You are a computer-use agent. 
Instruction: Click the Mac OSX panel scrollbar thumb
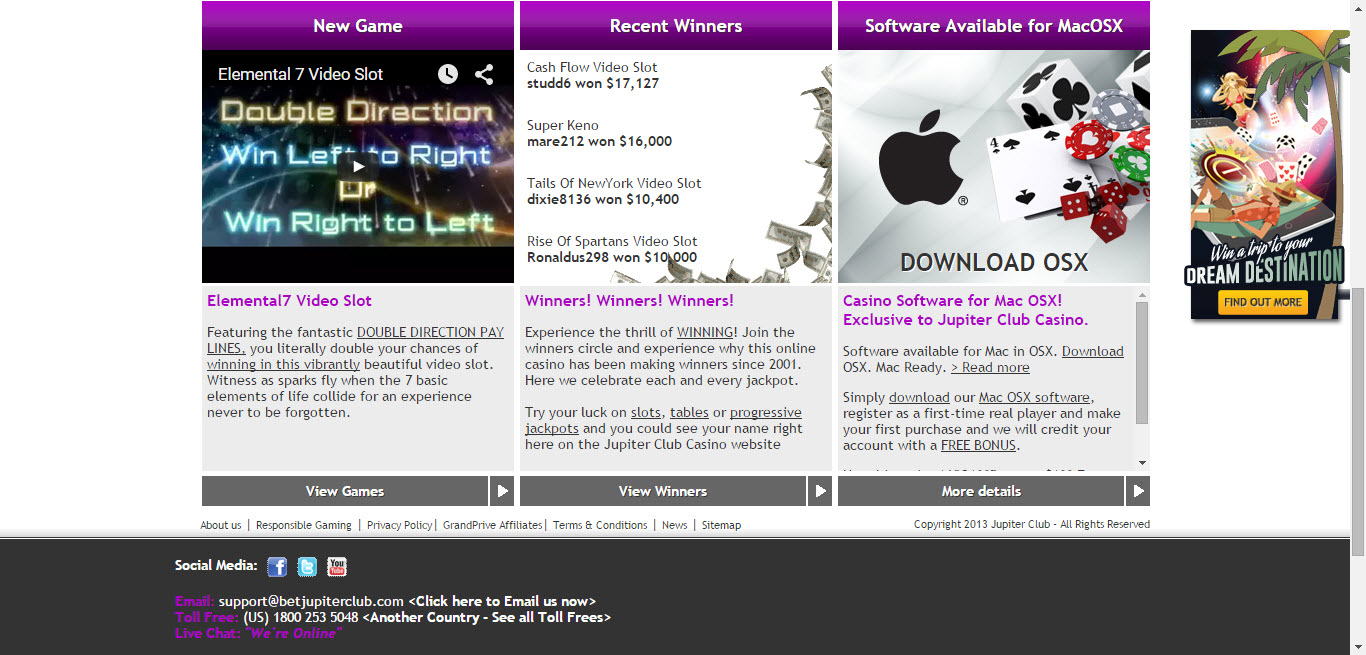[x=1142, y=363]
